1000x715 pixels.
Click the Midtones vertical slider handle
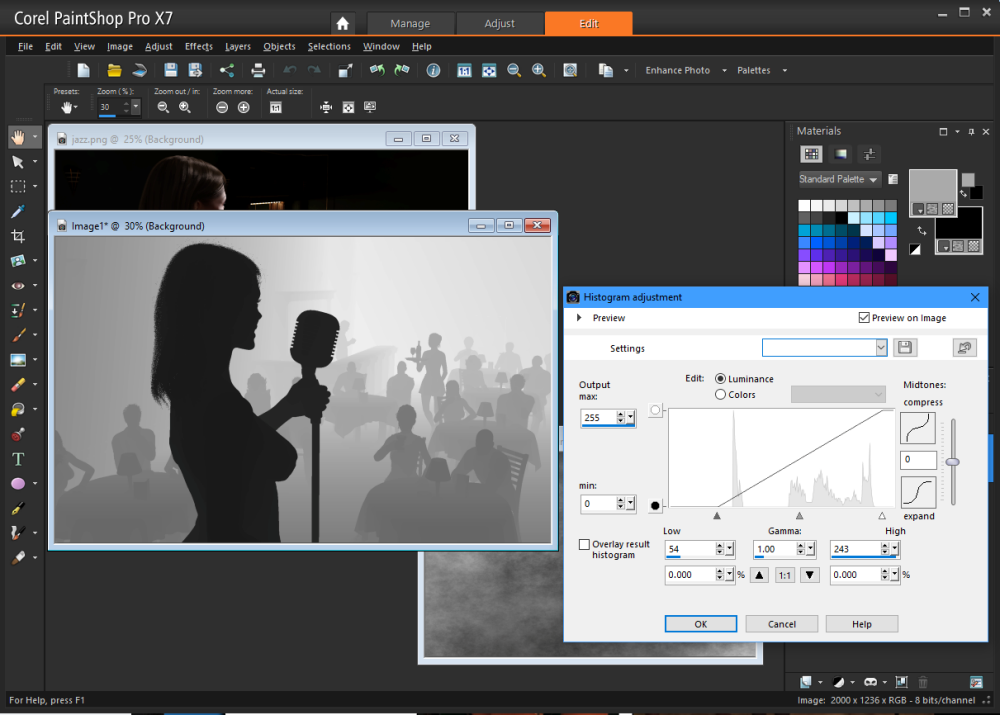952,461
